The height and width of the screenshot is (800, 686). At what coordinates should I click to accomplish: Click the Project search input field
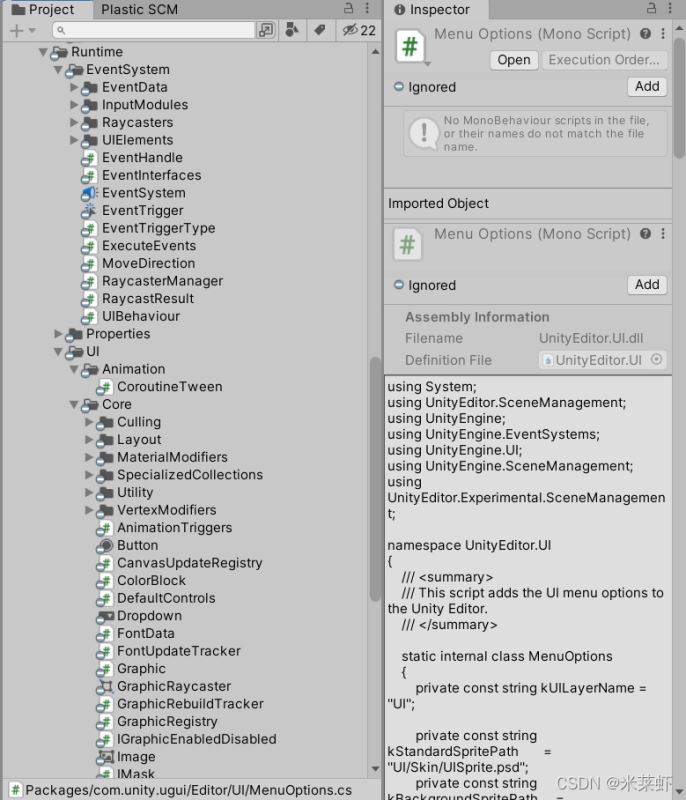click(x=153, y=30)
